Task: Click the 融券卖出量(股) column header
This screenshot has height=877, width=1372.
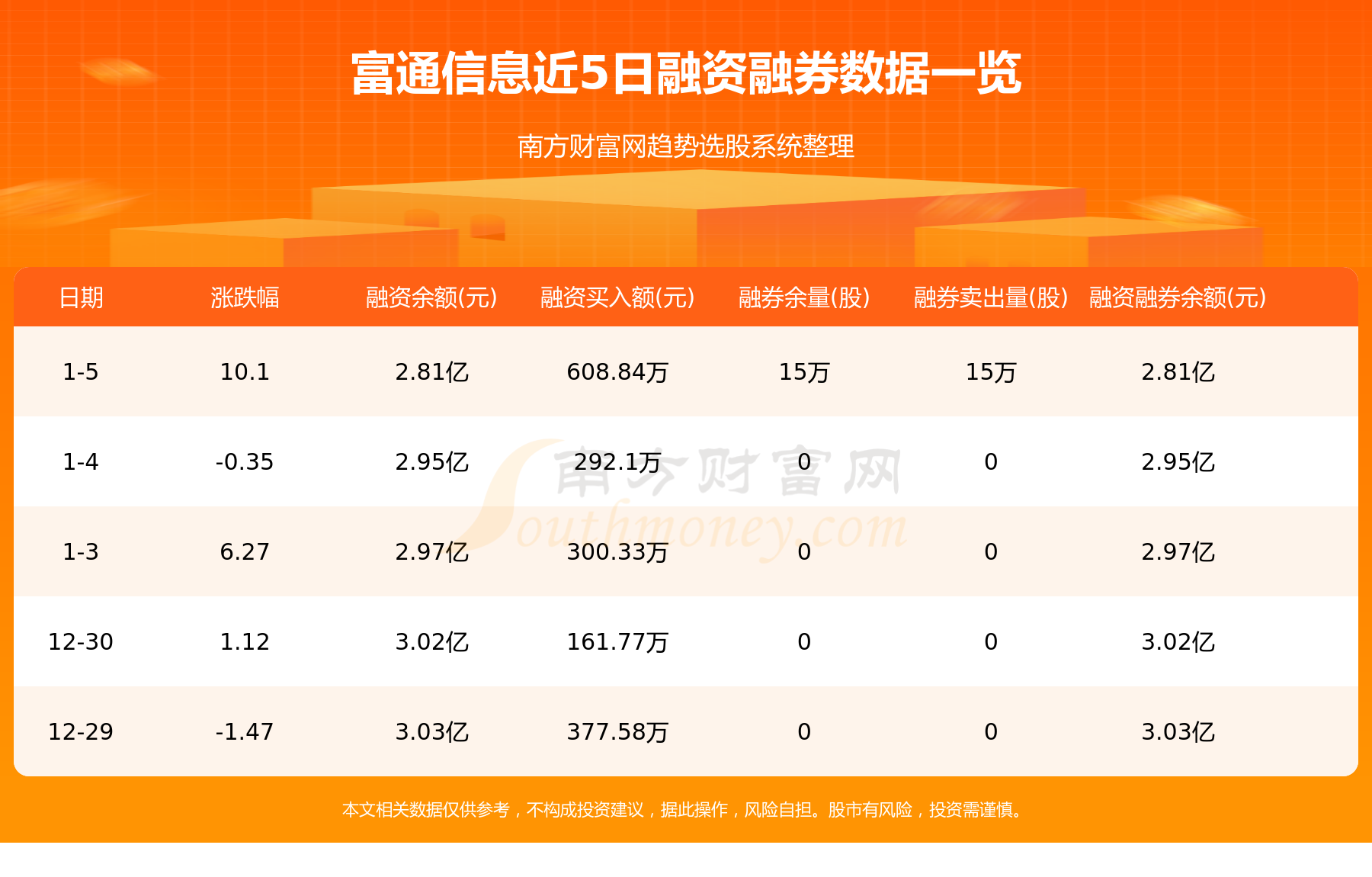Action: click(991, 297)
